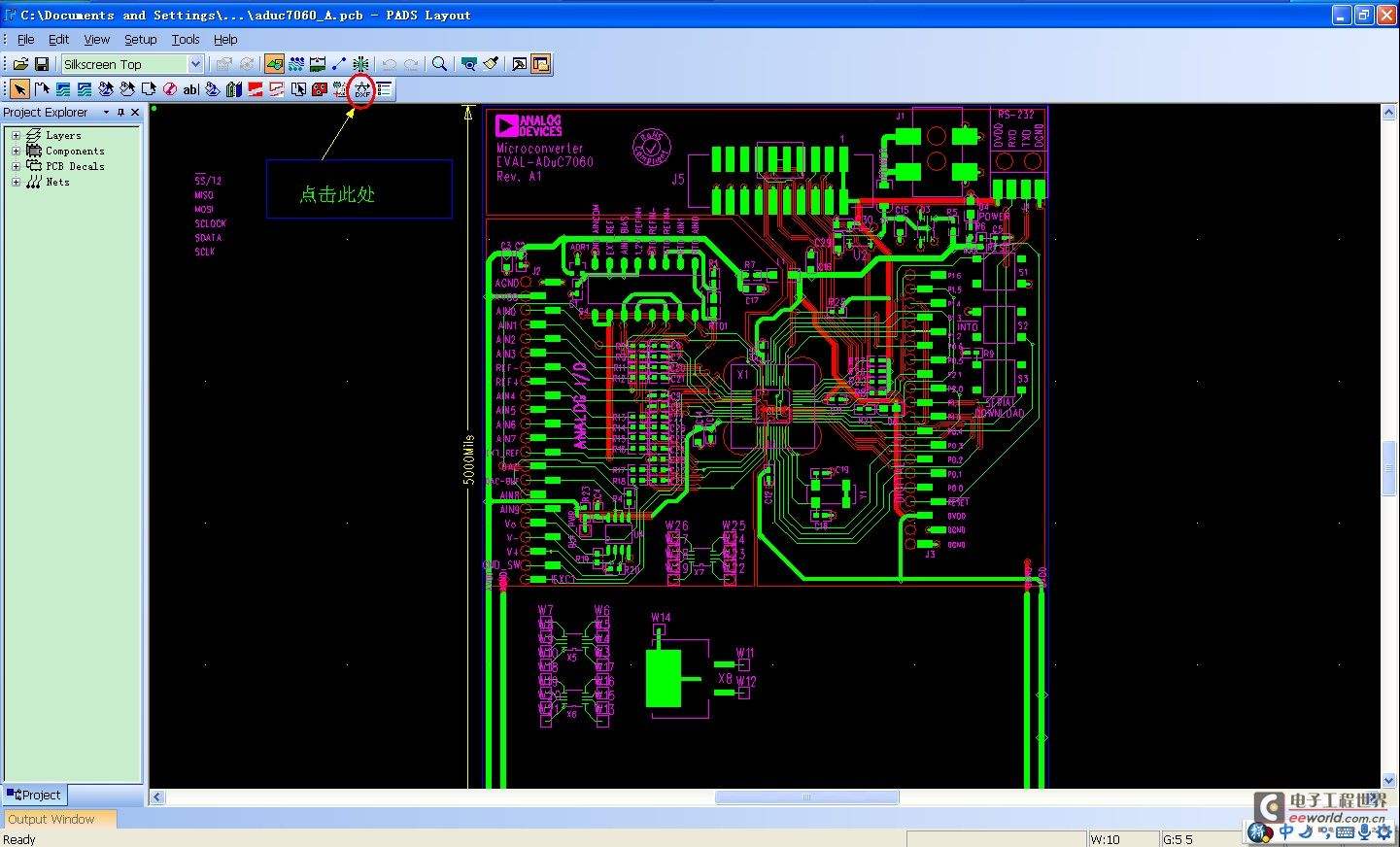Toggle the Output Window toolbar button
Viewport: 1400px width, 847px height.
(520, 64)
